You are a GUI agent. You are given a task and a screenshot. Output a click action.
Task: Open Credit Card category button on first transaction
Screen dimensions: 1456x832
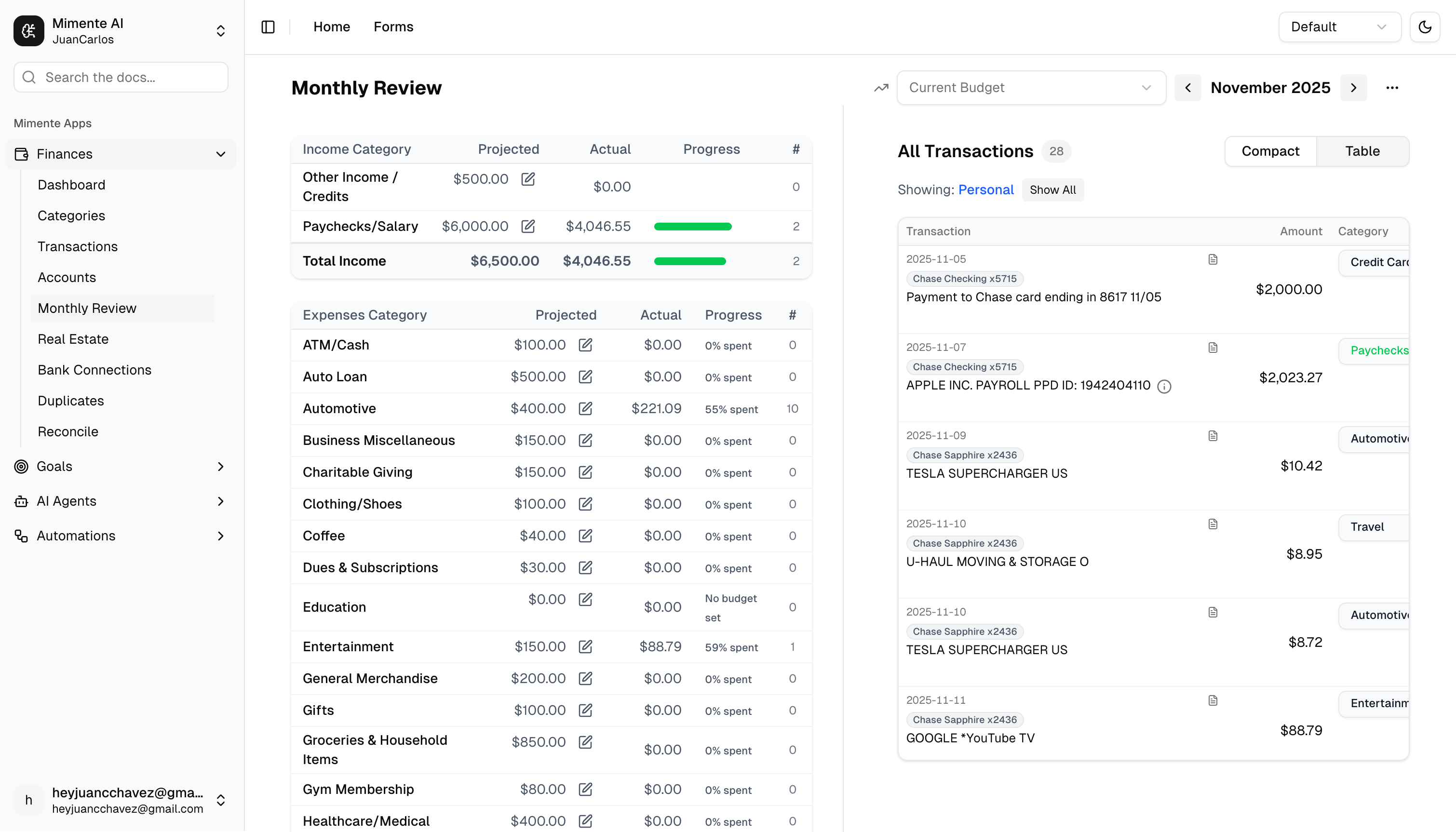pyautogui.click(x=1374, y=262)
